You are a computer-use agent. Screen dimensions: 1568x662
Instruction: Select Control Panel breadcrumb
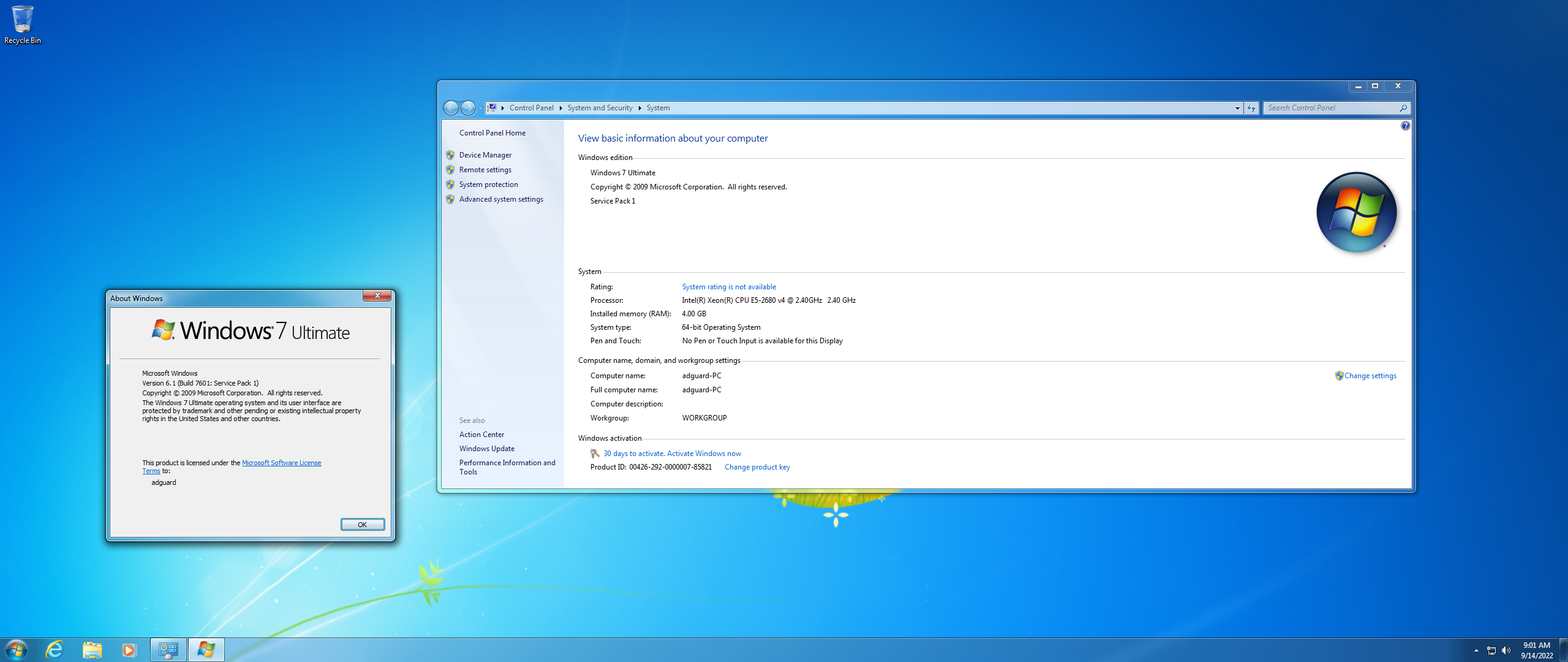pos(531,108)
